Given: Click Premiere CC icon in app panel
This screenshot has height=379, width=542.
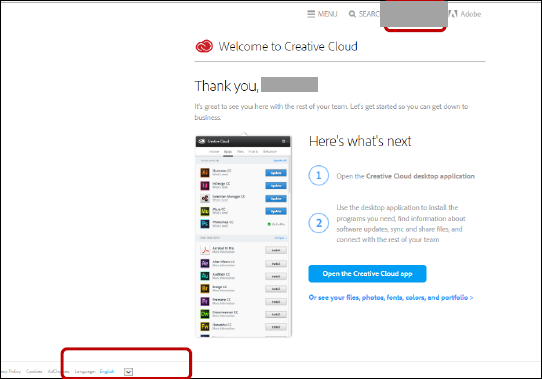Looking at the screenshot, I should [x=205, y=301].
